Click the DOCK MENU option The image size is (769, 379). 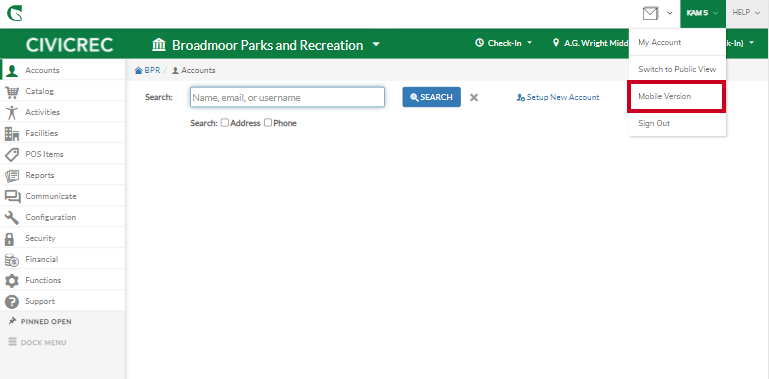(x=43, y=343)
